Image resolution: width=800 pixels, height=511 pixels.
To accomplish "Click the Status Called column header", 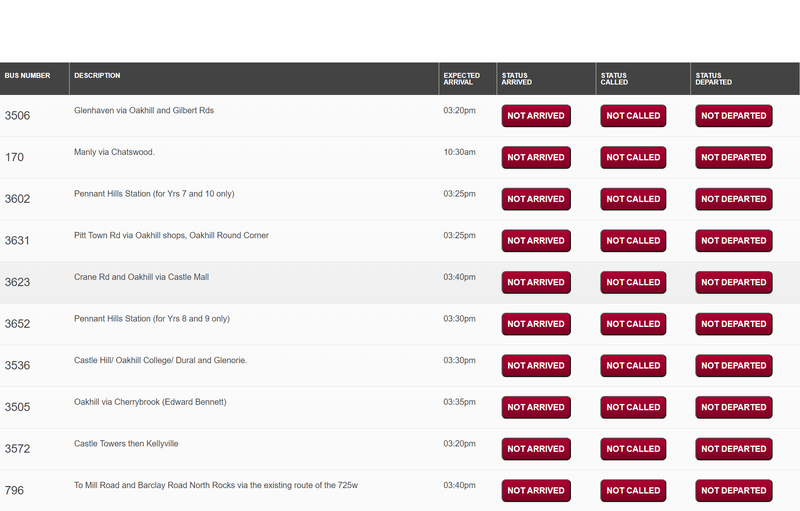I will 613,79.
